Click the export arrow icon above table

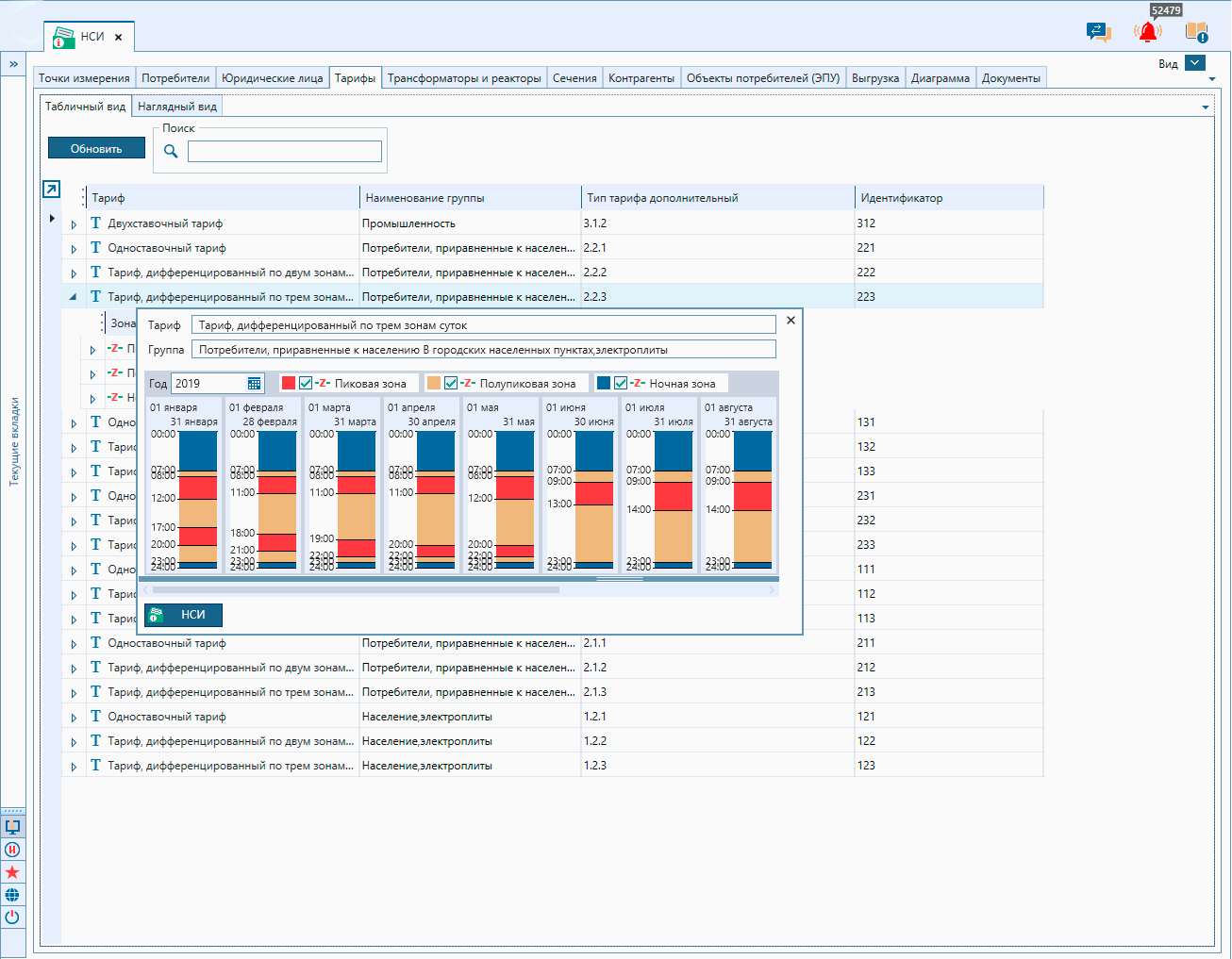coord(51,190)
